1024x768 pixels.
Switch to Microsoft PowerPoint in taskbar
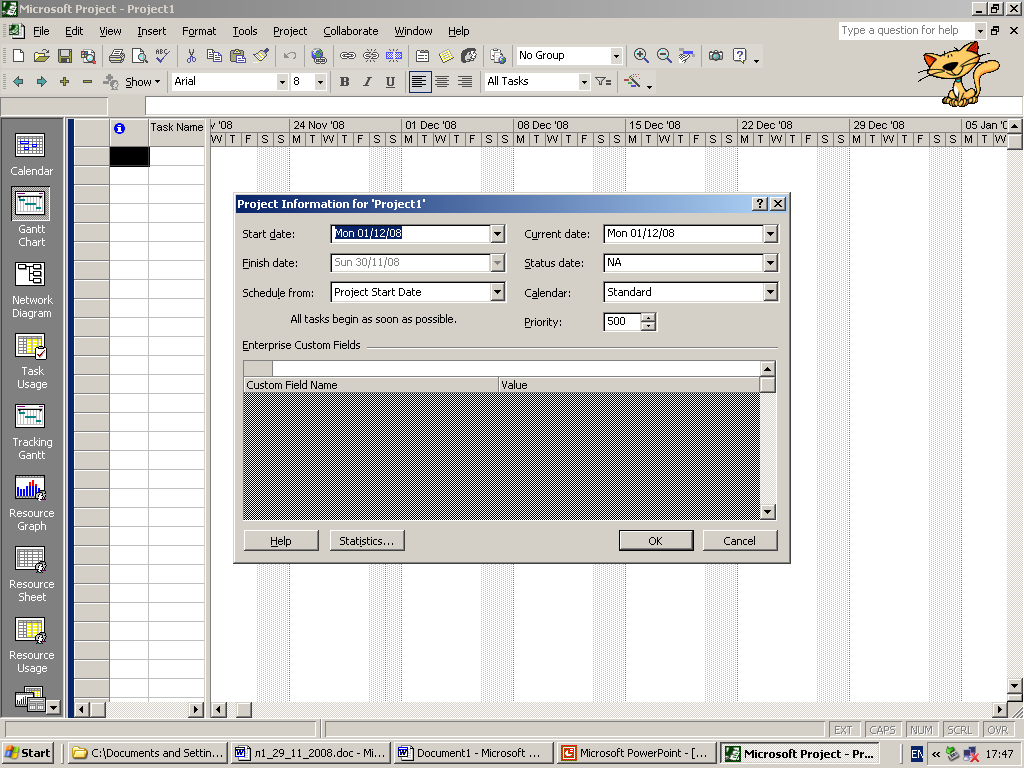[x=636, y=753]
